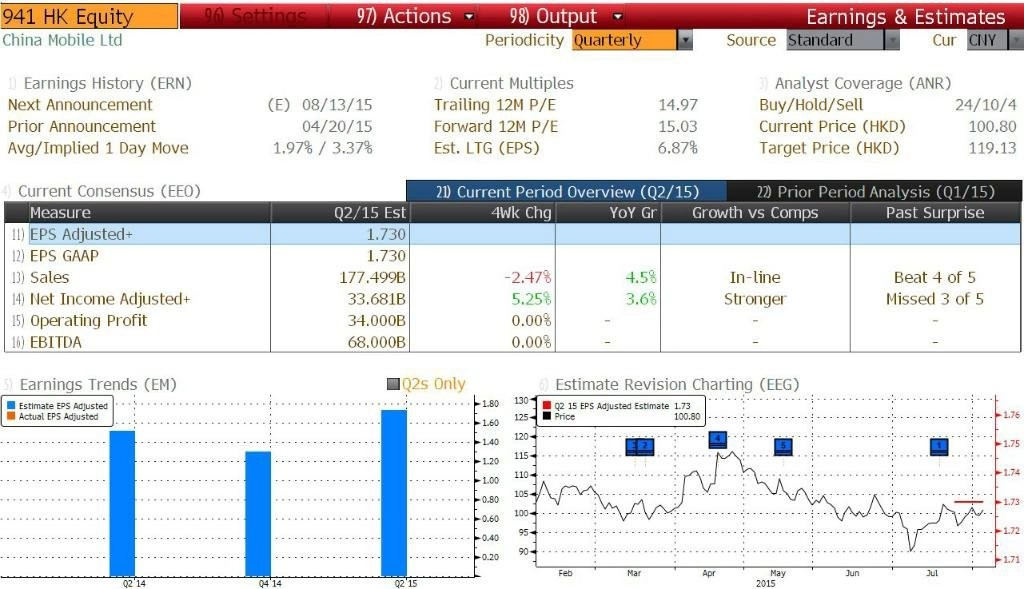Click Operating Profit estimate value 34.000B
The image size is (1024, 589).
(x=376, y=321)
